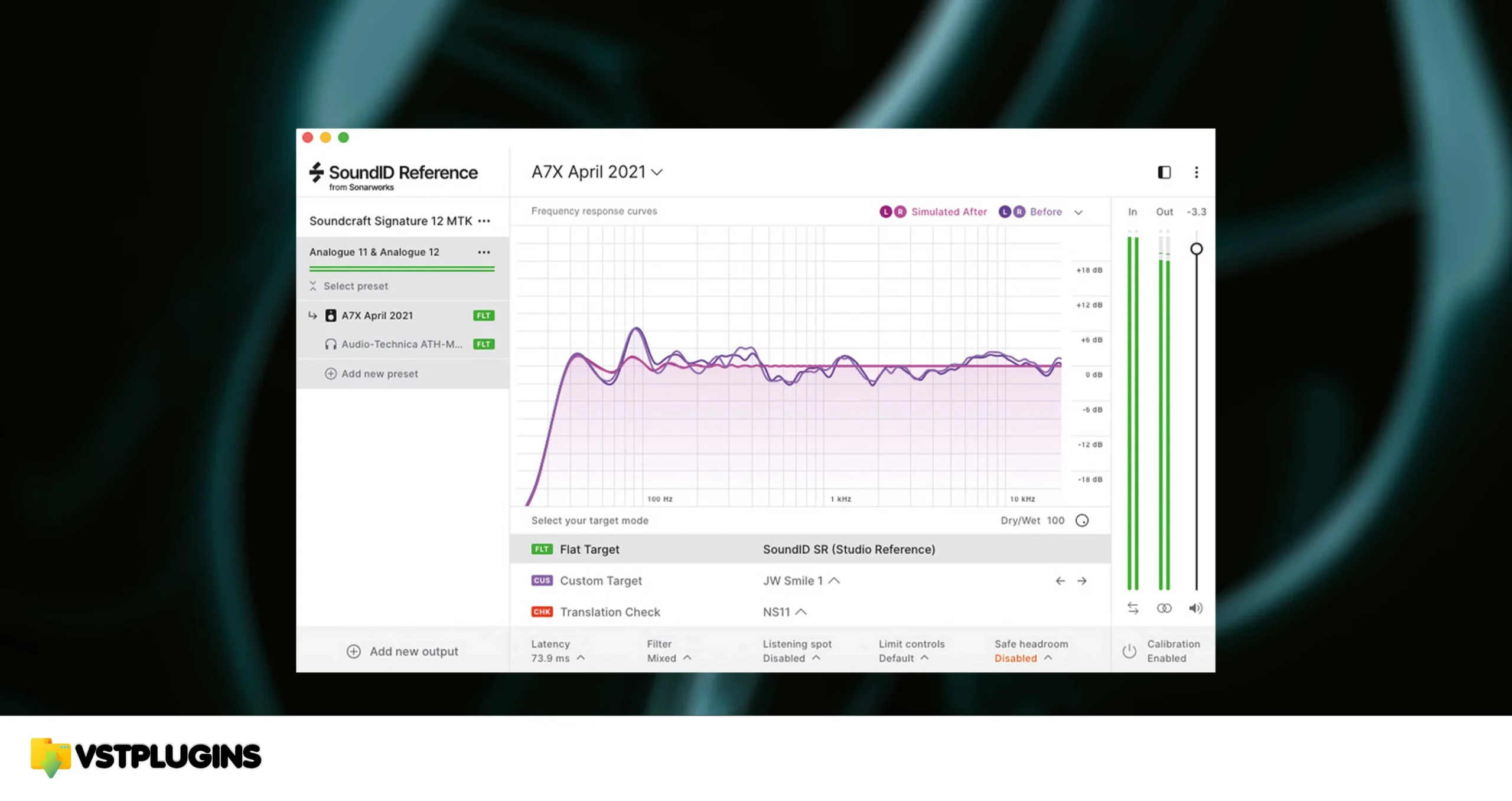The height and width of the screenshot is (801, 1512).
Task: Click the FLT badge for Flat Target
Action: 542,549
